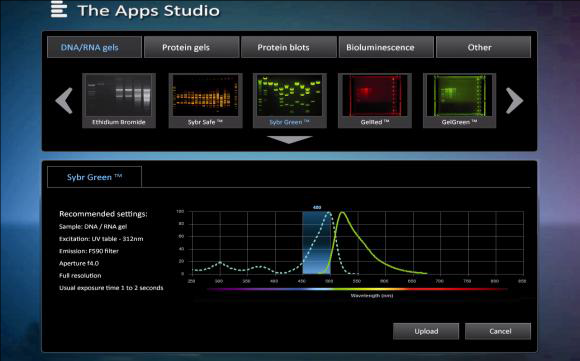Viewport: 580px width, 361px height.
Task: Show next applications with right arrow
Action: [514, 100]
